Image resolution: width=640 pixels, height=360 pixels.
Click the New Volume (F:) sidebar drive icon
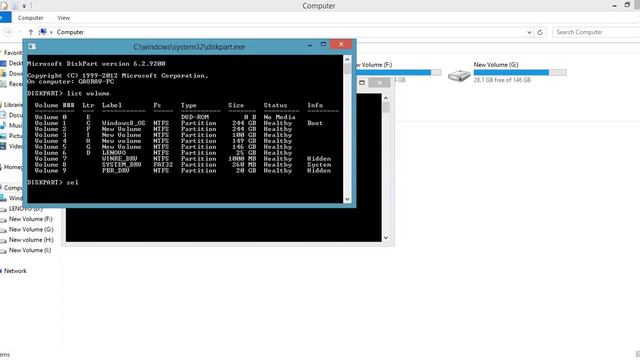[x=3, y=220]
